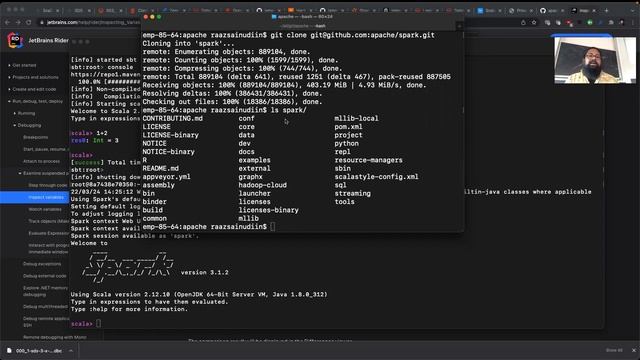Image resolution: width=640 pixels, height=360 pixels.
Task: Open Attach to process help page
Action: pos(41,161)
